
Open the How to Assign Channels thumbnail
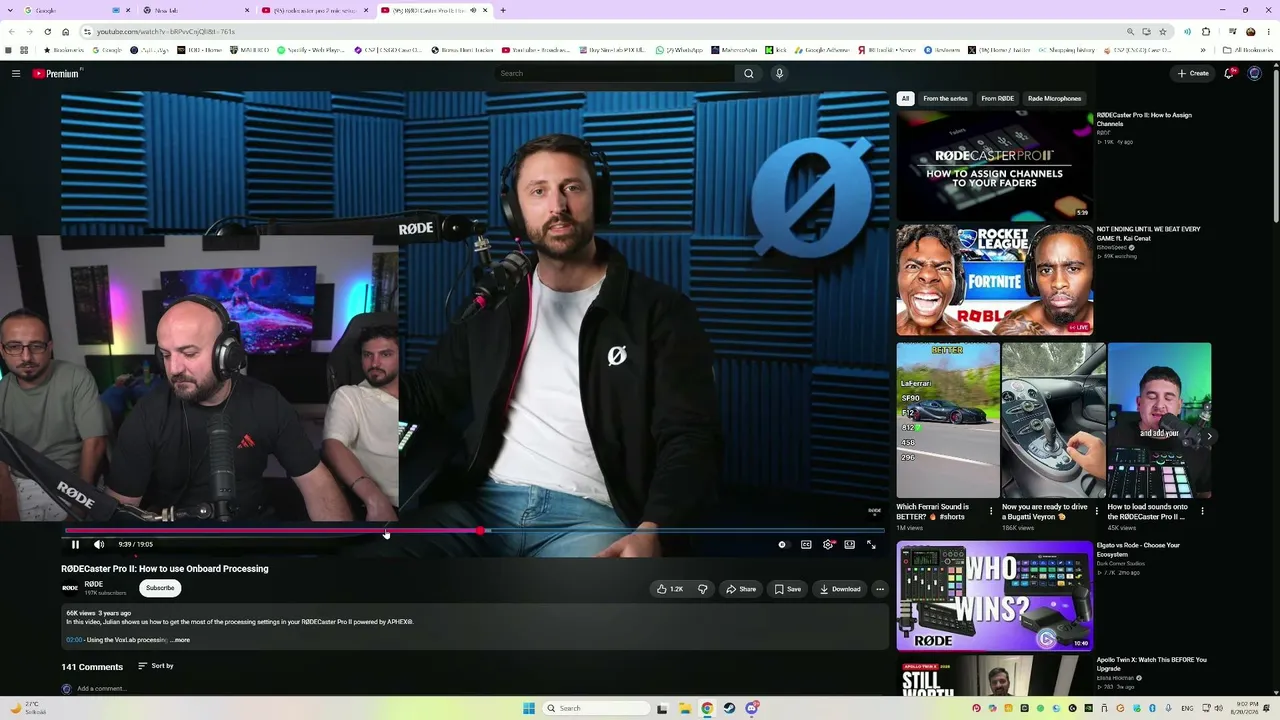994,165
